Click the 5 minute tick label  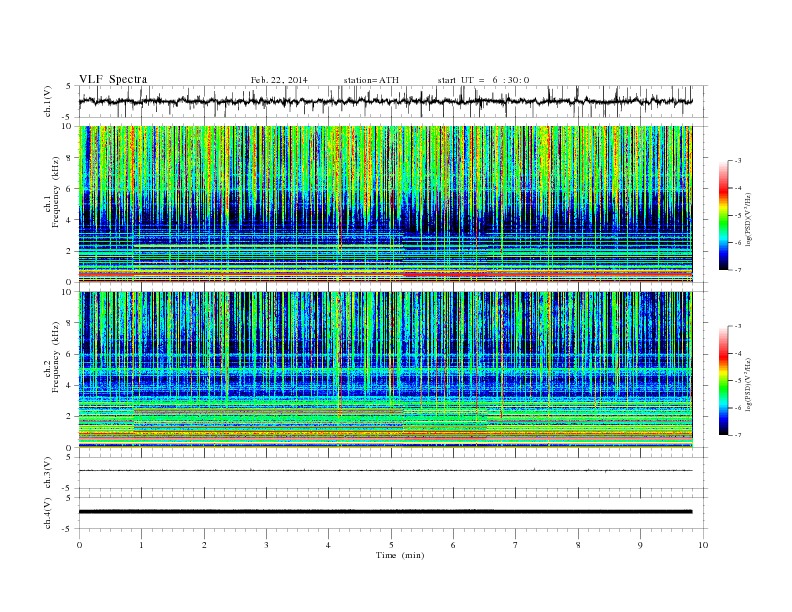coord(391,545)
